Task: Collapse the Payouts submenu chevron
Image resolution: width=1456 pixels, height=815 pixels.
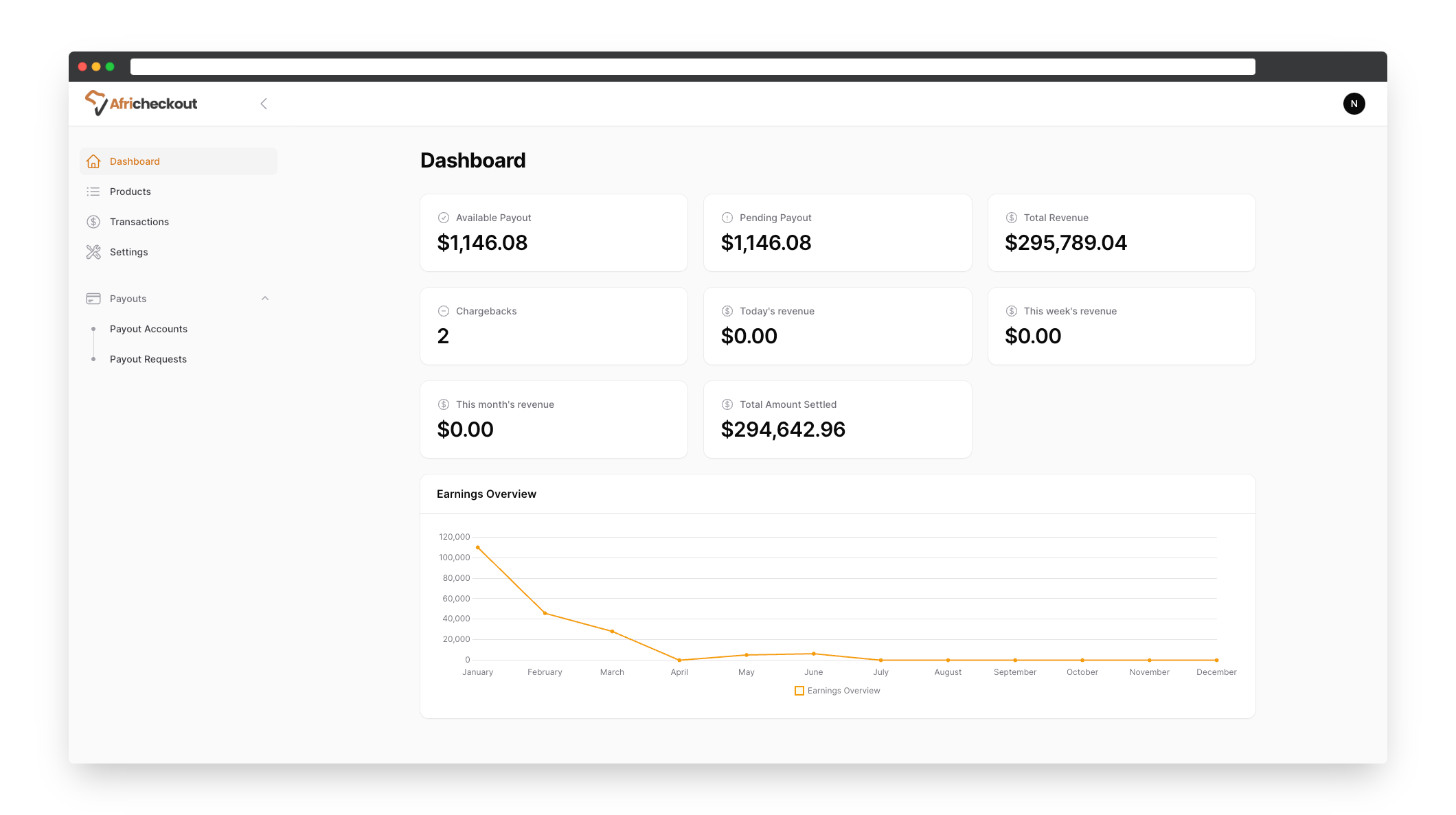Action: [x=265, y=299]
